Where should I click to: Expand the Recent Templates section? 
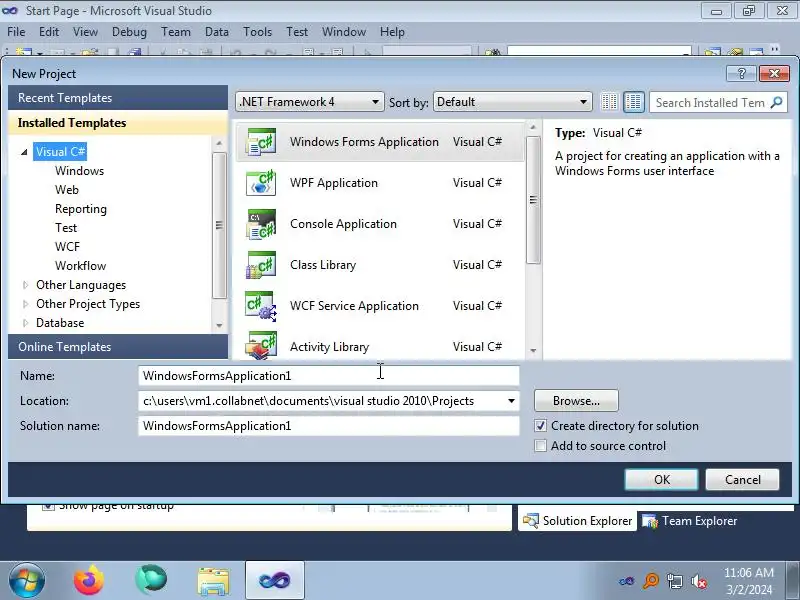(x=118, y=97)
